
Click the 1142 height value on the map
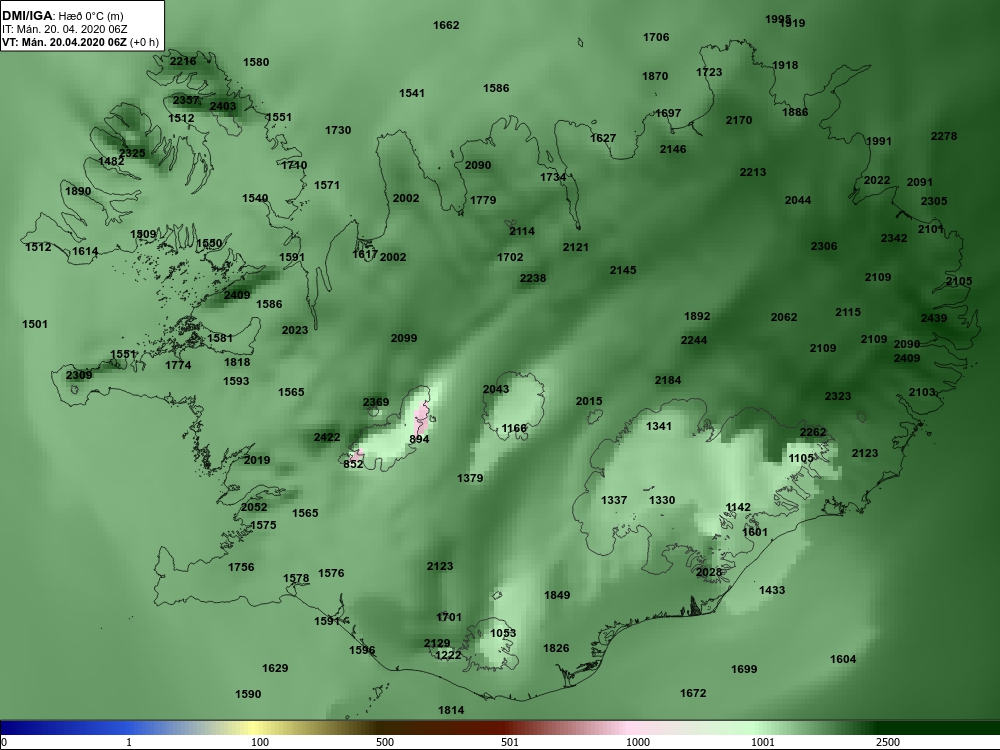click(x=738, y=507)
